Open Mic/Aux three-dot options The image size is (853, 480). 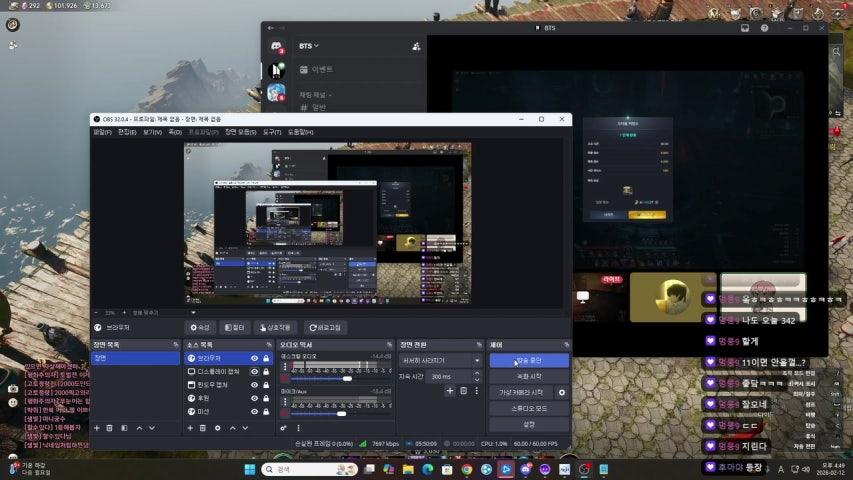click(285, 403)
